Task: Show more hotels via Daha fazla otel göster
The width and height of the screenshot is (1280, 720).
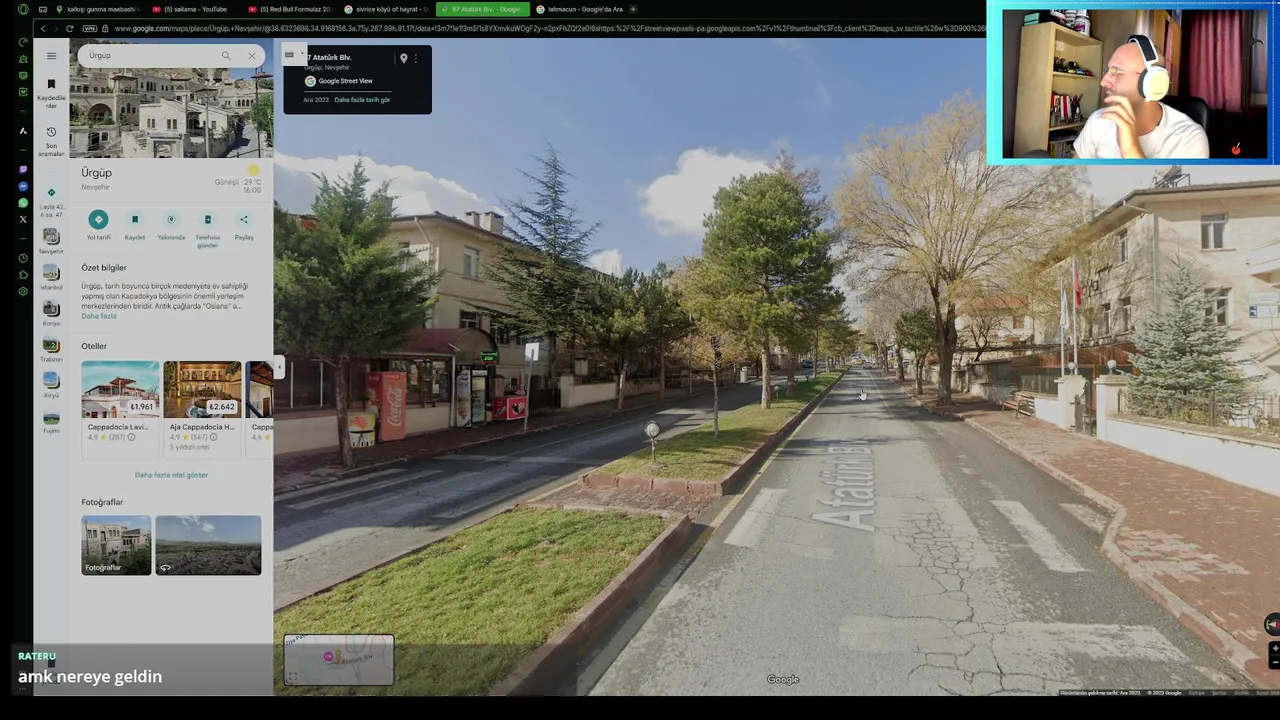Action: (171, 475)
